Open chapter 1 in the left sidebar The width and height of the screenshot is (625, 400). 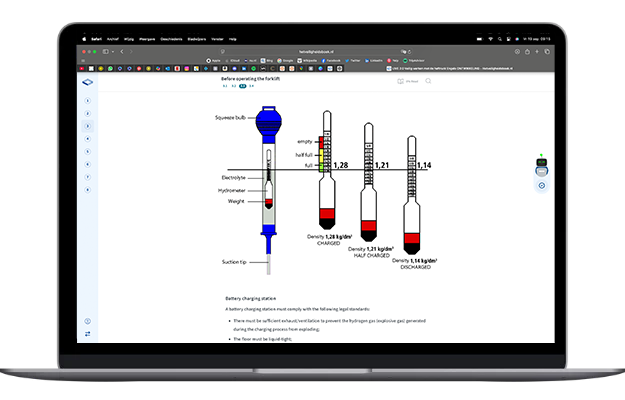coord(88,101)
